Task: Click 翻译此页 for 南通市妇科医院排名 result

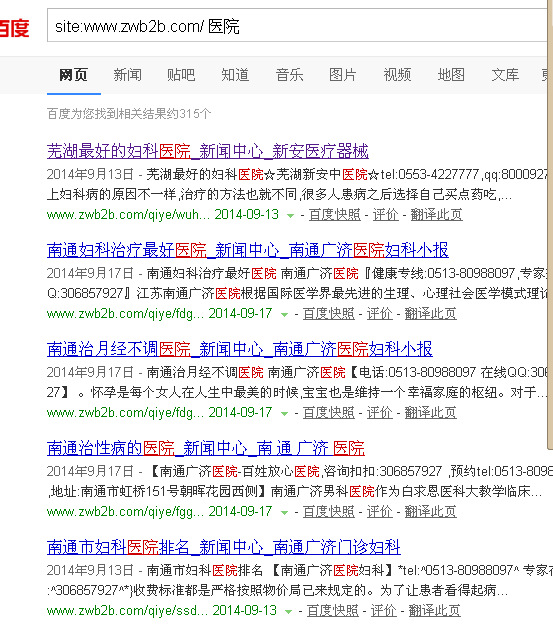Action: click(x=435, y=611)
